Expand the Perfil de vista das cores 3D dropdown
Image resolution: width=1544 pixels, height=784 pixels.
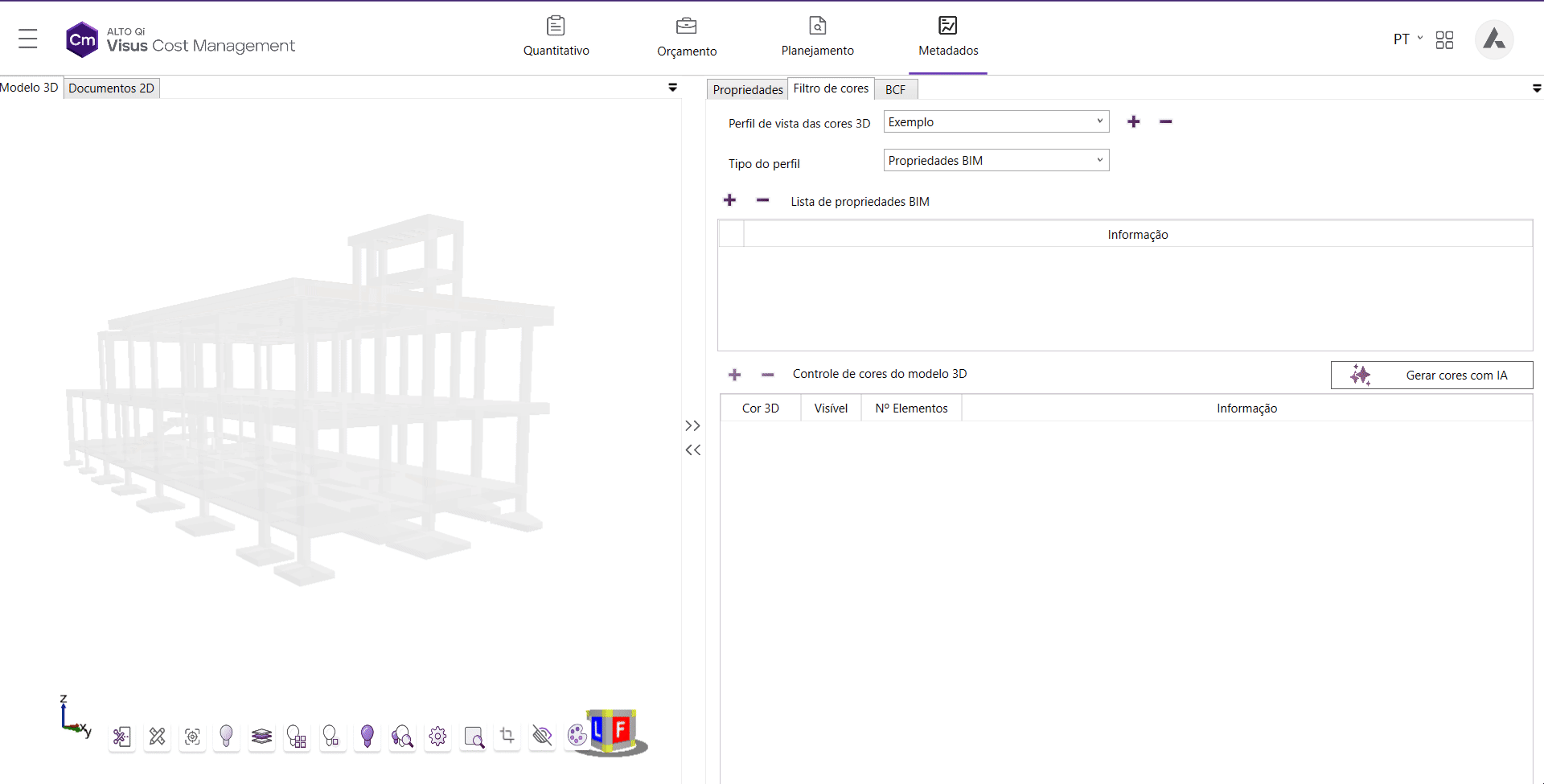pos(996,121)
